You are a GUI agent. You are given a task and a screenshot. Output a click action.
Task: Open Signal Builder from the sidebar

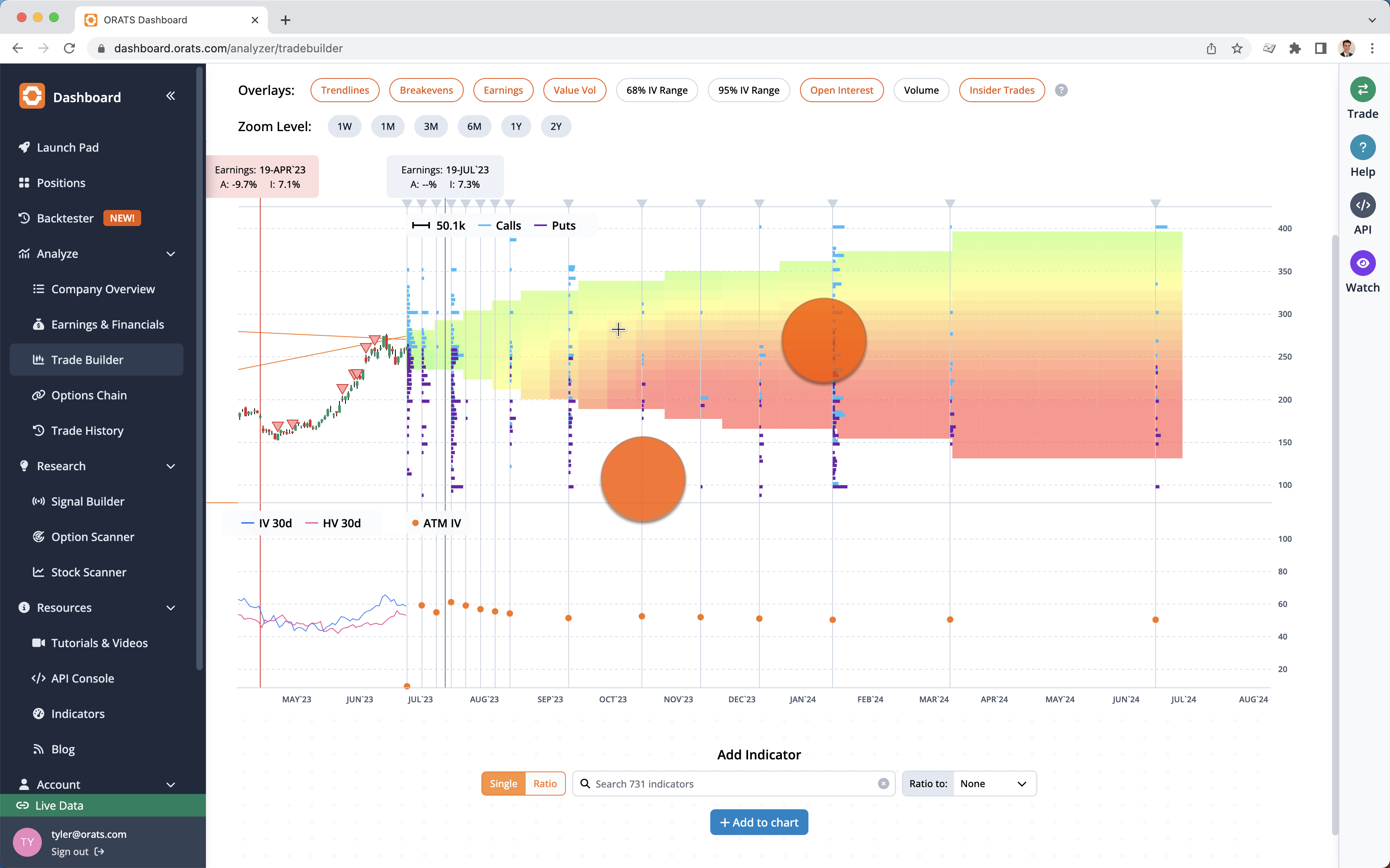click(87, 501)
